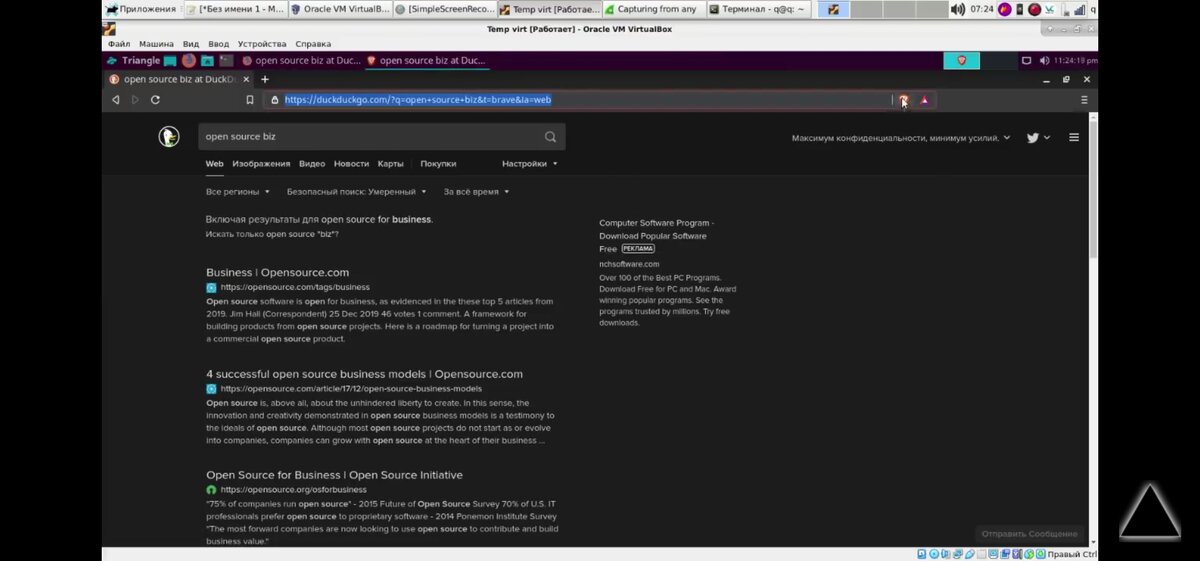This screenshot has width=1200, height=561.
Task: Open VirtualBox Файл menu
Action: [x=118, y=44]
